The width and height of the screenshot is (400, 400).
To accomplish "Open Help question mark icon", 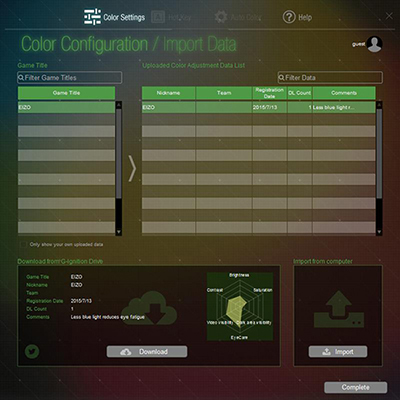I will coord(289,17).
